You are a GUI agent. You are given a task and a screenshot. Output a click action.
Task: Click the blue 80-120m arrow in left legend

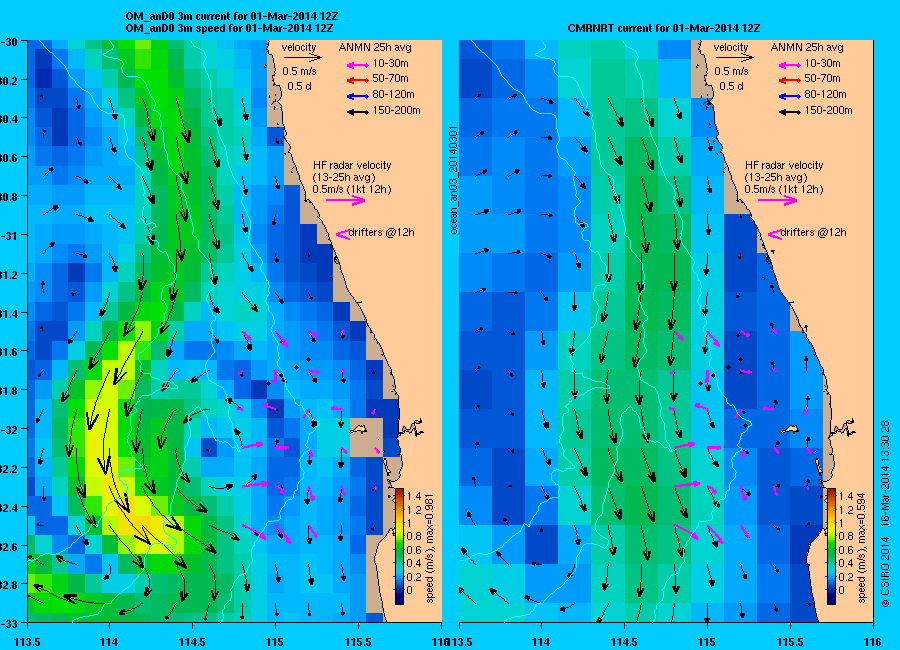pos(358,96)
